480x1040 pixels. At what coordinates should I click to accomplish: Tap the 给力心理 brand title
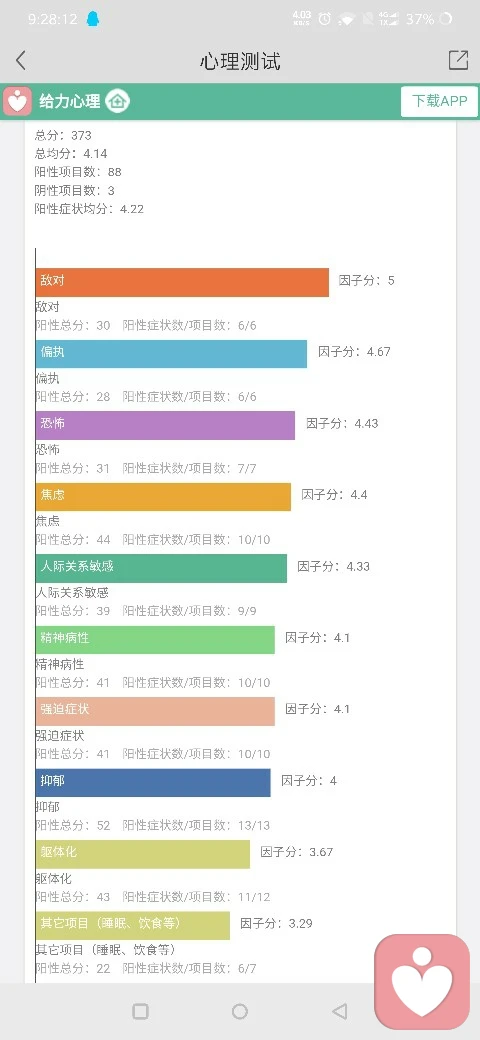pyautogui.click(x=70, y=101)
